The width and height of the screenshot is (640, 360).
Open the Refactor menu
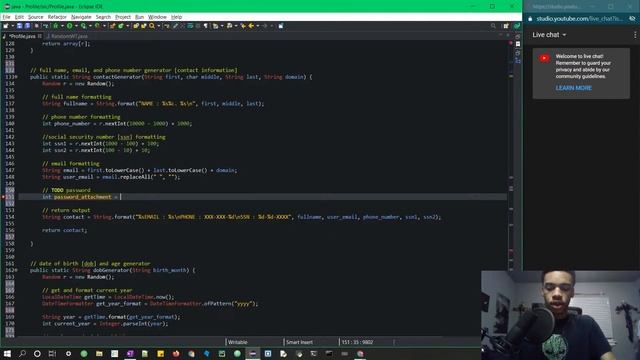click(57, 17)
